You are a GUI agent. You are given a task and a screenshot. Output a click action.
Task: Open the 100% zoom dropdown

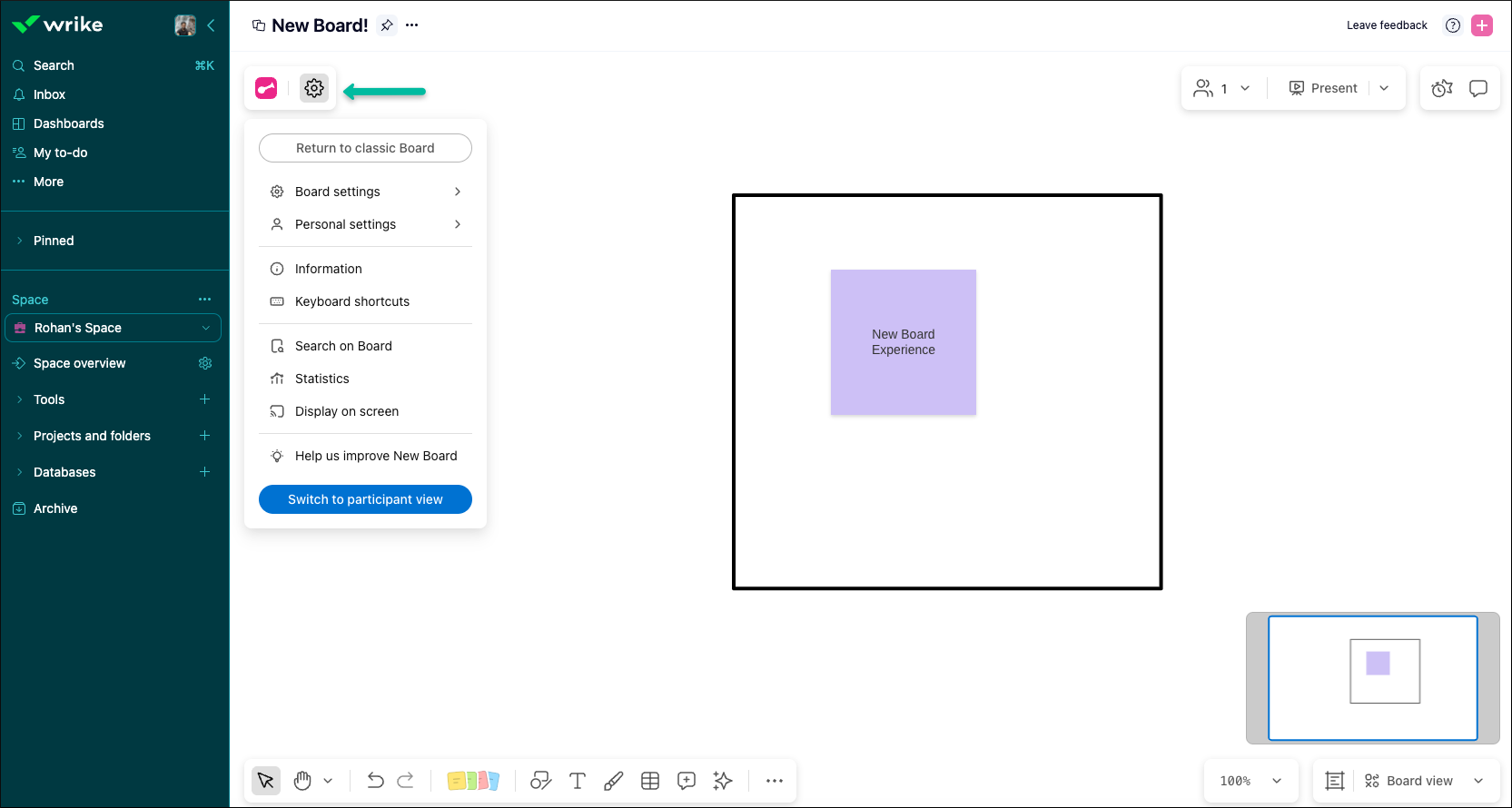[1250, 781]
